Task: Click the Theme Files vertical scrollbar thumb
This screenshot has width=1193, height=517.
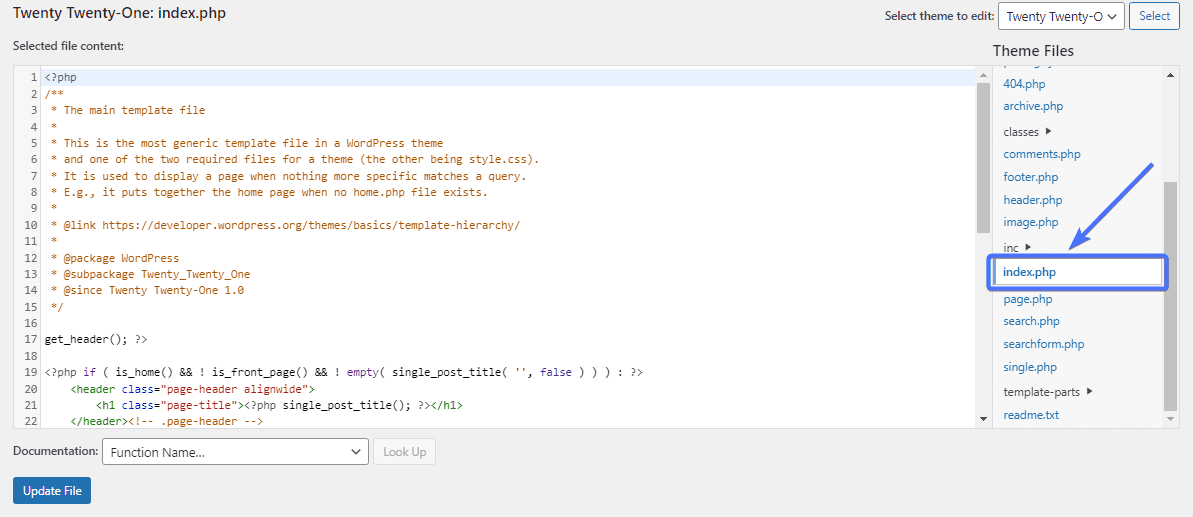Action: pyautogui.click(x=1171, y=297)
